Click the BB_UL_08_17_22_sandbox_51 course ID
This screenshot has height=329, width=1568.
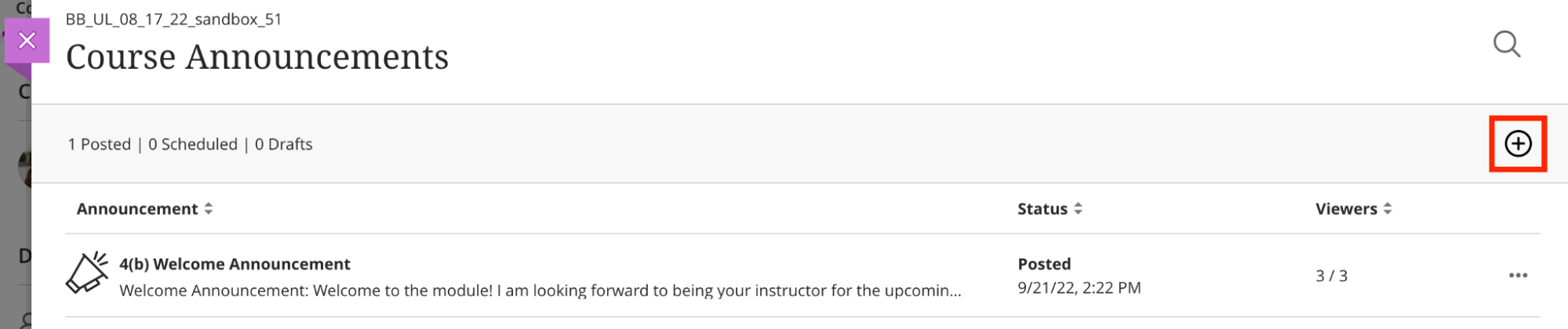coord(173,20)
